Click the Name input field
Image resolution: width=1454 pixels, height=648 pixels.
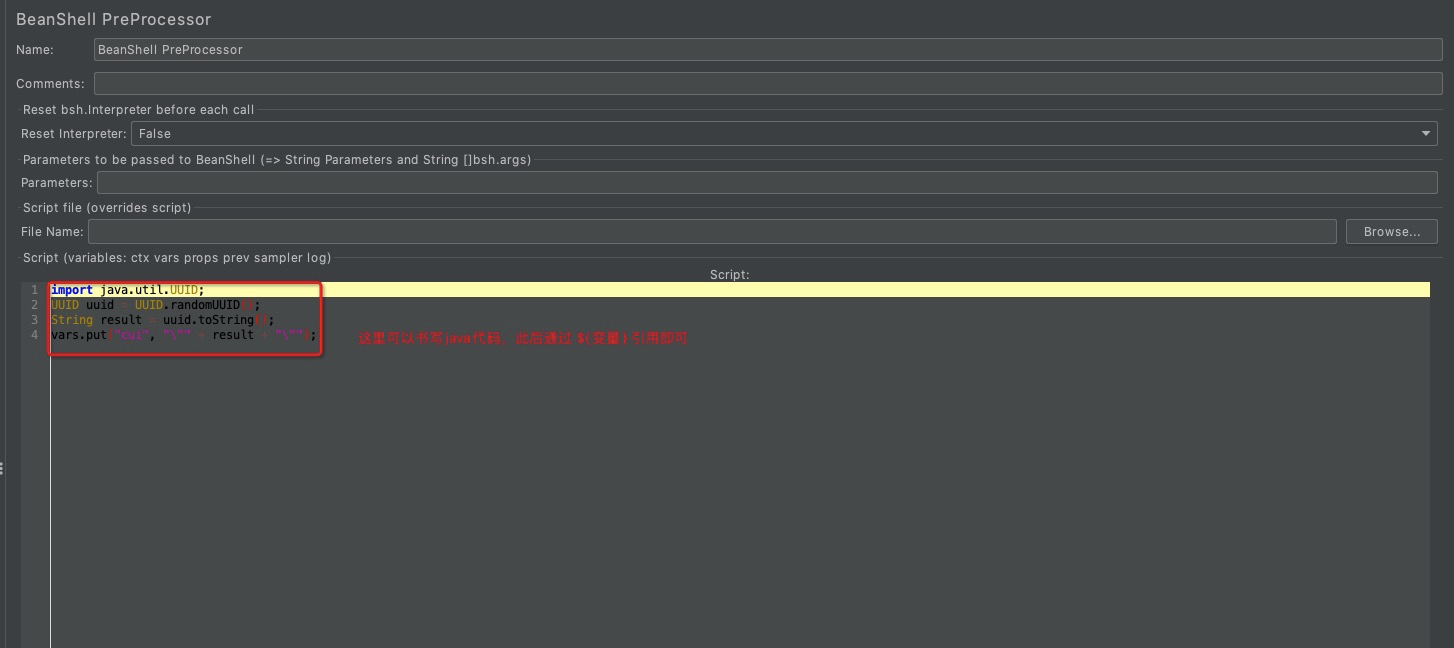click(768, 50)
